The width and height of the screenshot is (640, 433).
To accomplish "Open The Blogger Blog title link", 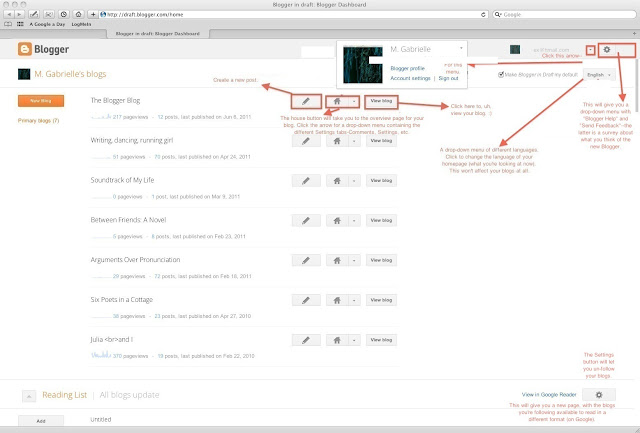I will click(115, 100).
